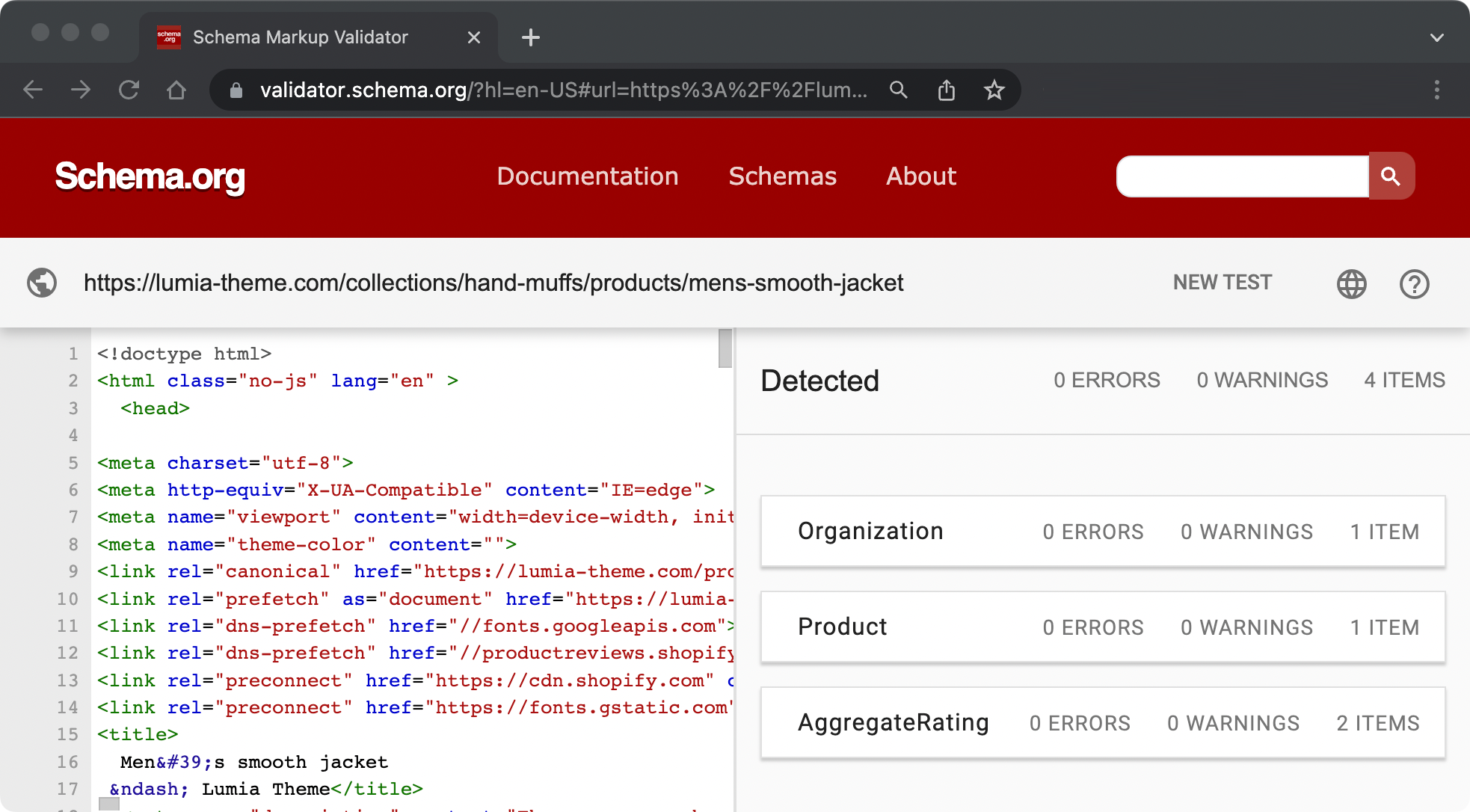Click the red search magnifier button
Image resolution: width=1470 pixels, height=812 pixels.
(1391, 176)
